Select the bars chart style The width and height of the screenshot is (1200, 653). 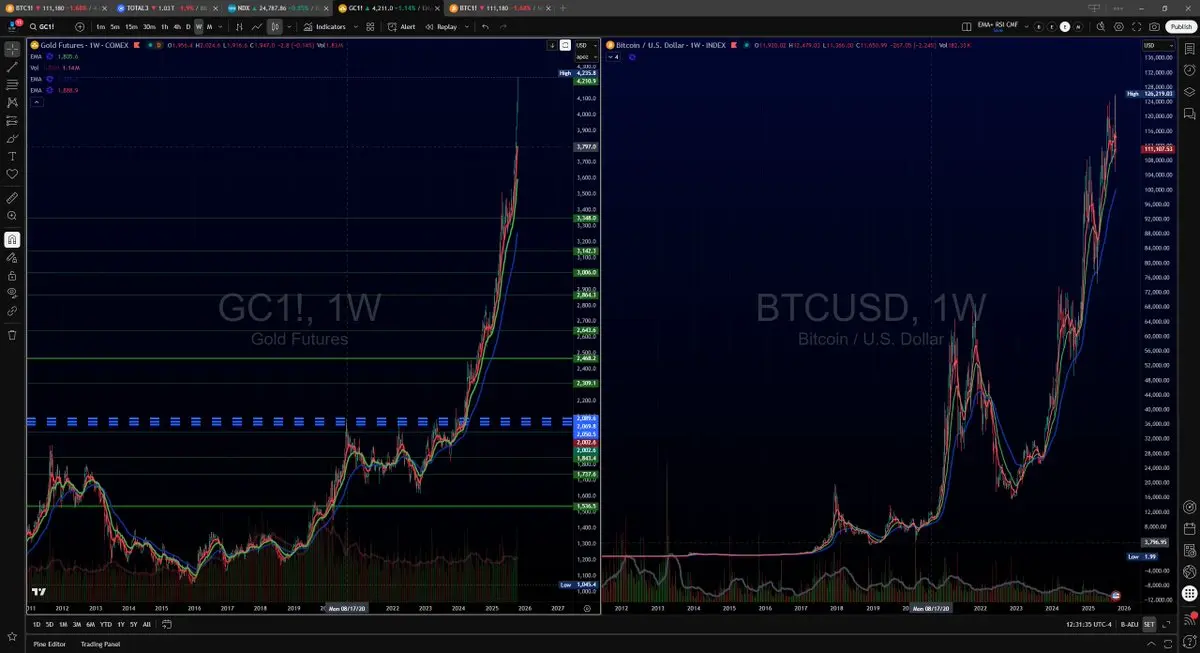click(240, 26)
